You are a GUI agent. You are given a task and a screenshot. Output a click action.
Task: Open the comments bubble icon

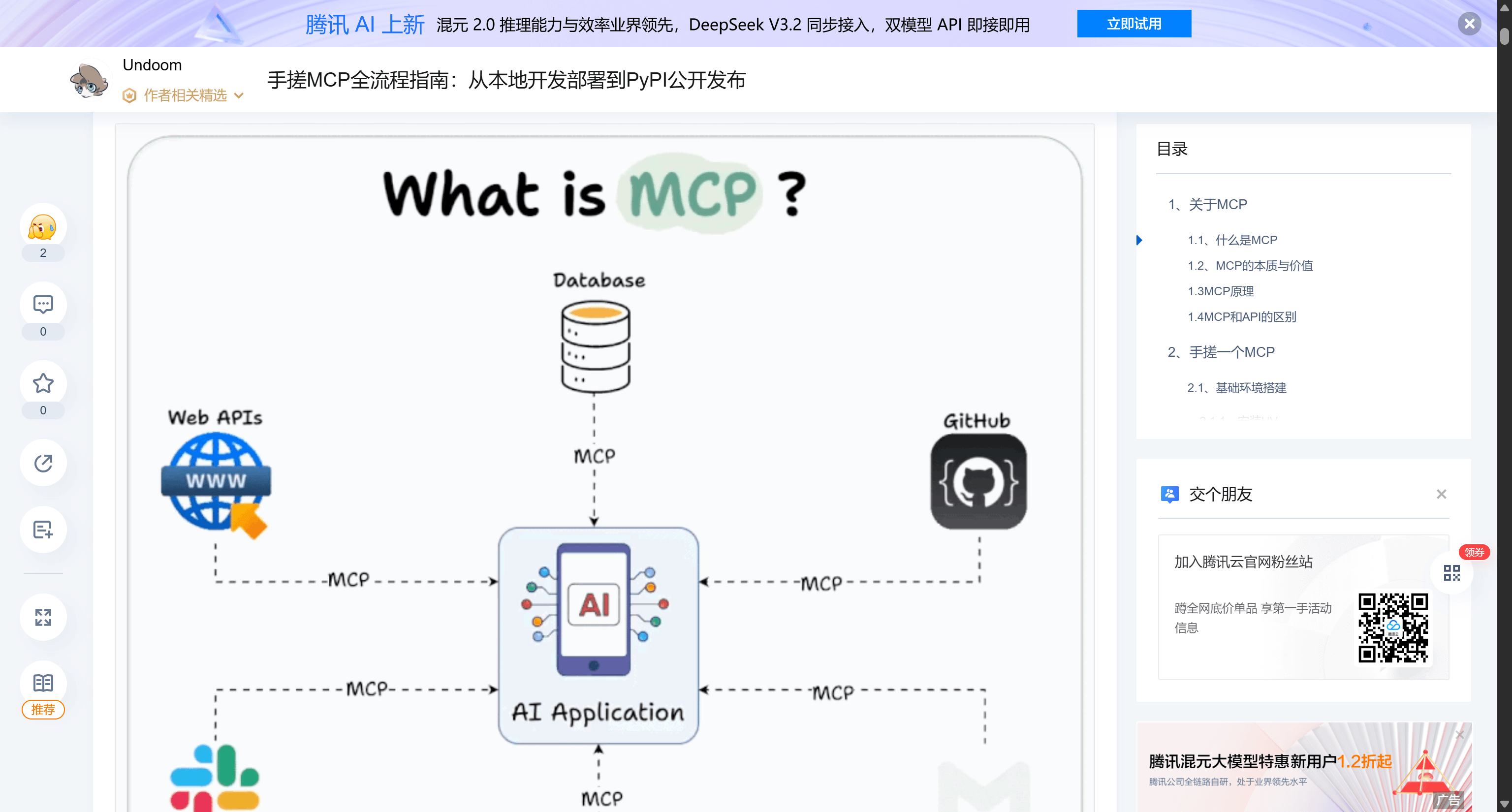click(43, 305)
